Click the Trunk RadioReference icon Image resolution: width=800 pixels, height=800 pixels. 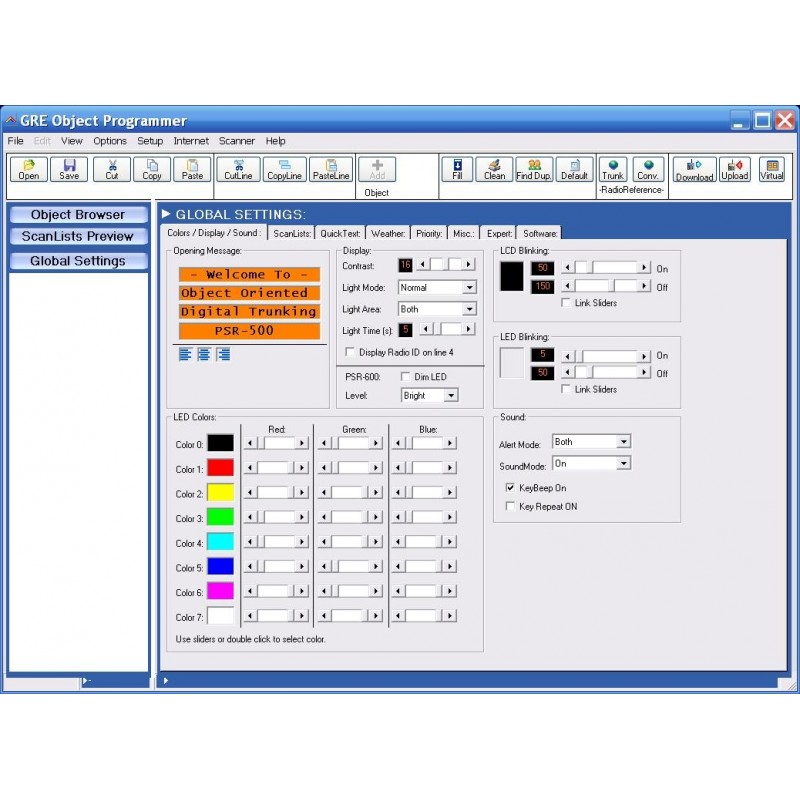(612, 170)
